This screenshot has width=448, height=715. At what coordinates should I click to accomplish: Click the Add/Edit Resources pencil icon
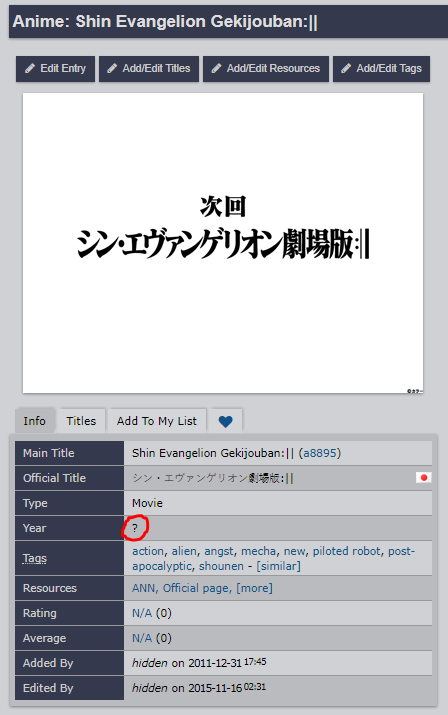217,68
